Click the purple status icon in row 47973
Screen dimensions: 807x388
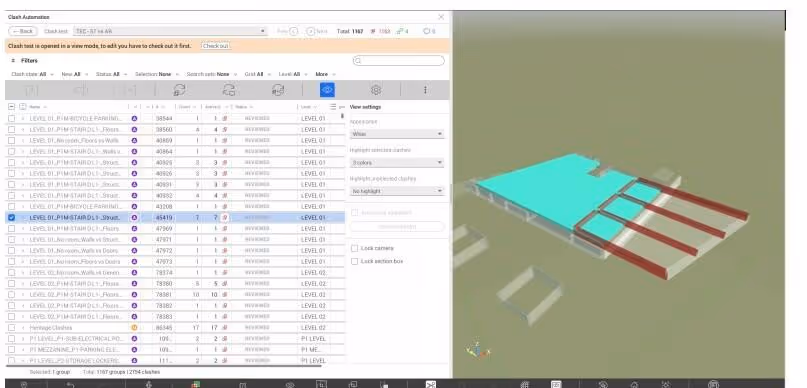point(134,261)
